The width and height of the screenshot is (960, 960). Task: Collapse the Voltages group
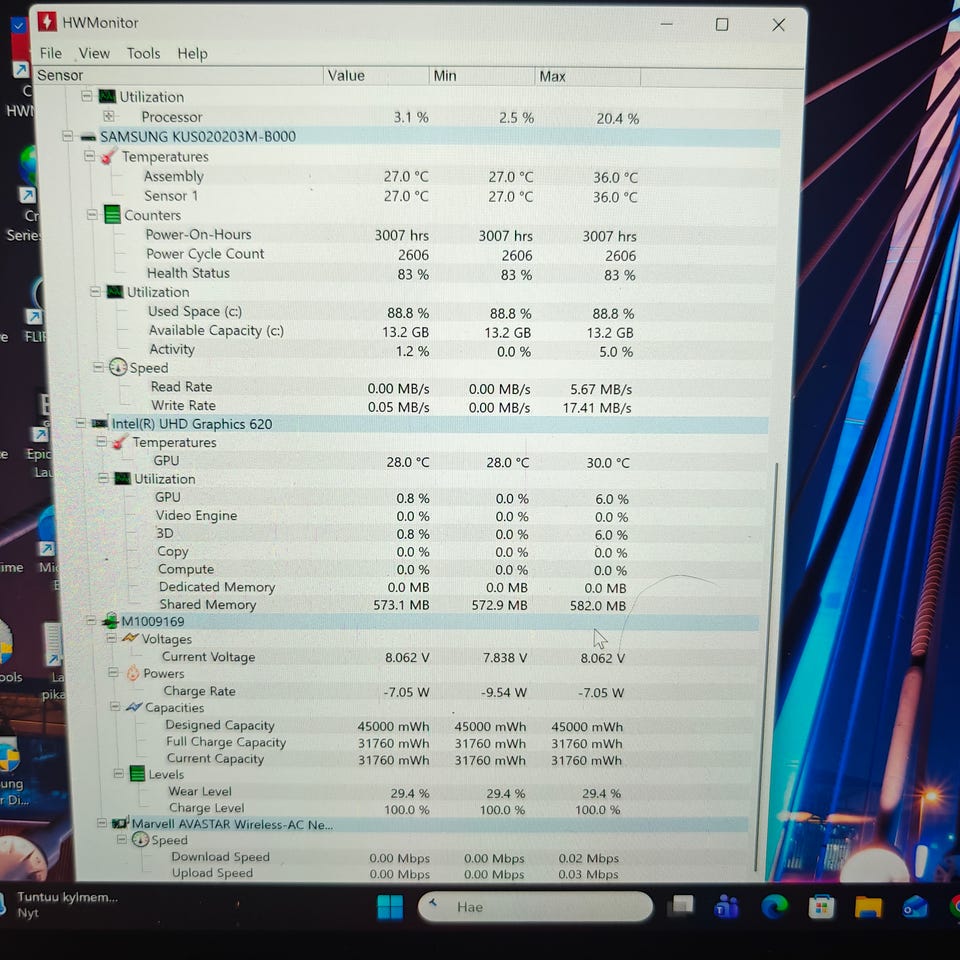[x=111, y=638]
